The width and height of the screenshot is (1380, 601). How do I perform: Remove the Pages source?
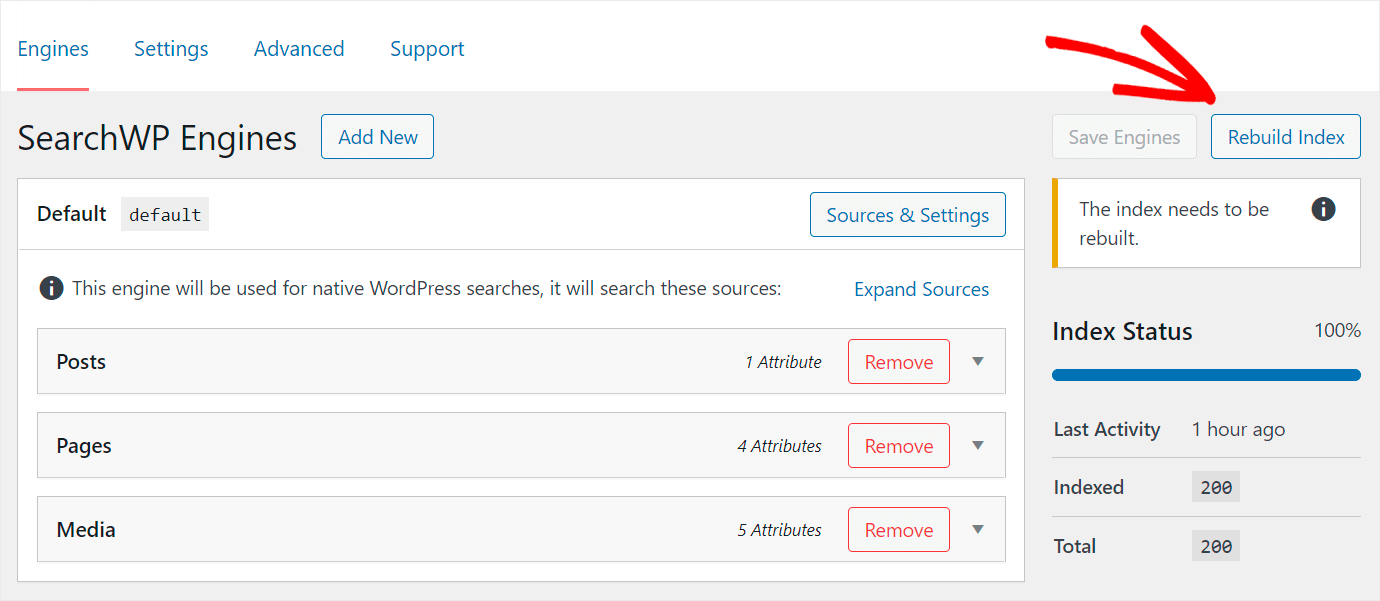[899, 446]
